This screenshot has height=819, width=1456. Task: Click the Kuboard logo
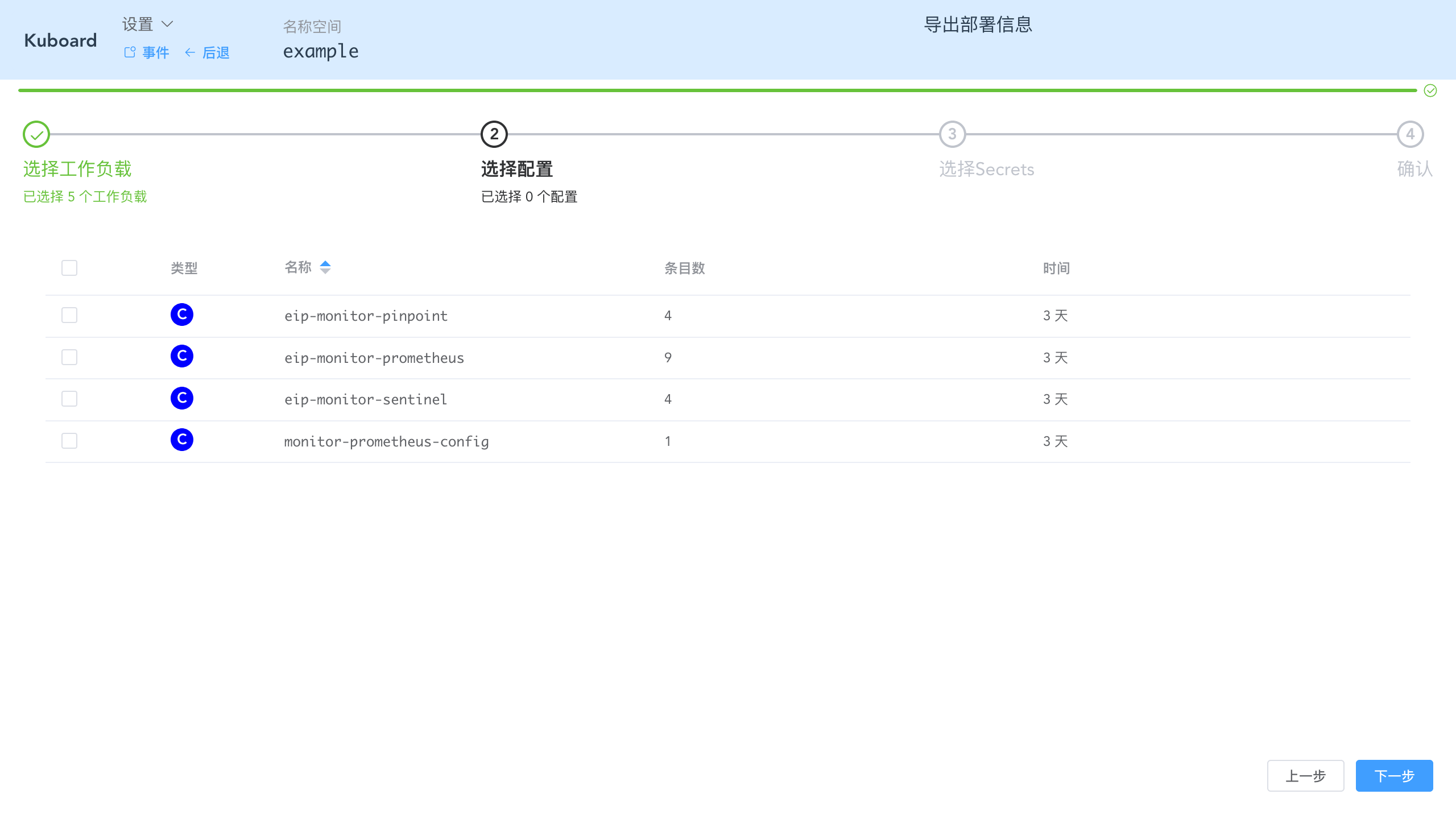(x=60, y=40)
